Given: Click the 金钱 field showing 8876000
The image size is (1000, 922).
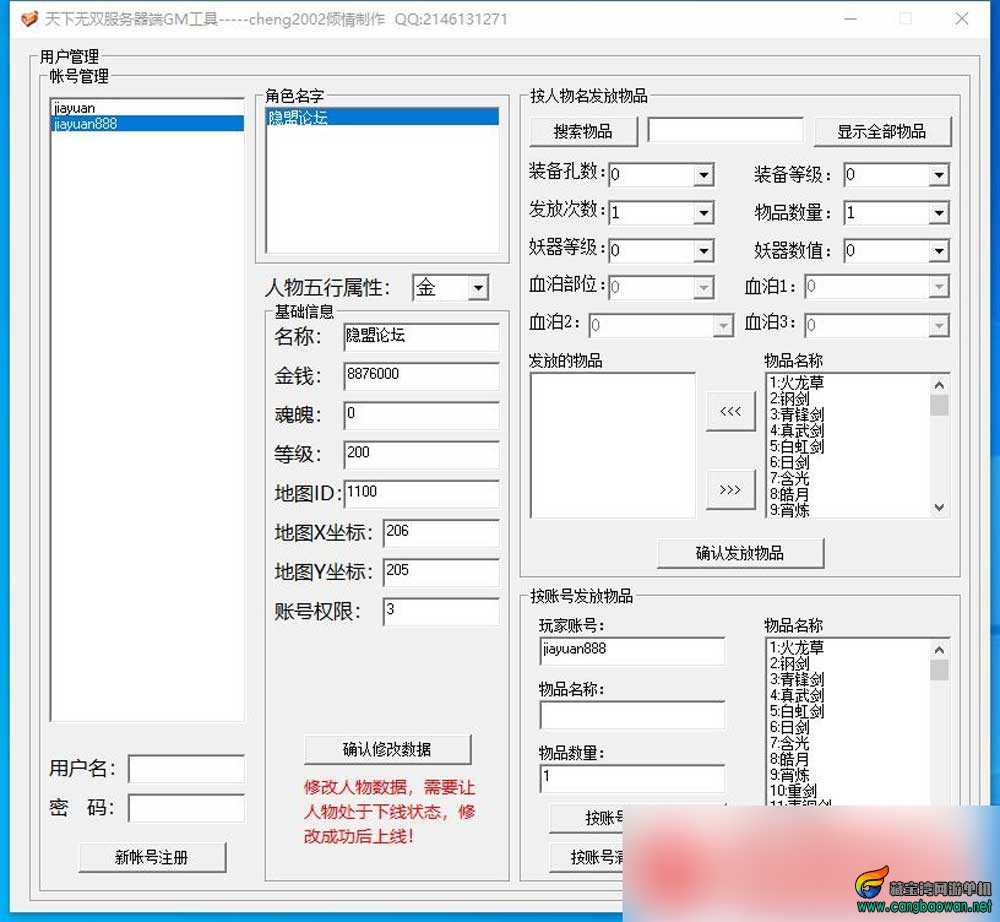Looking at the screenshot, I should [x=421, y=376].
